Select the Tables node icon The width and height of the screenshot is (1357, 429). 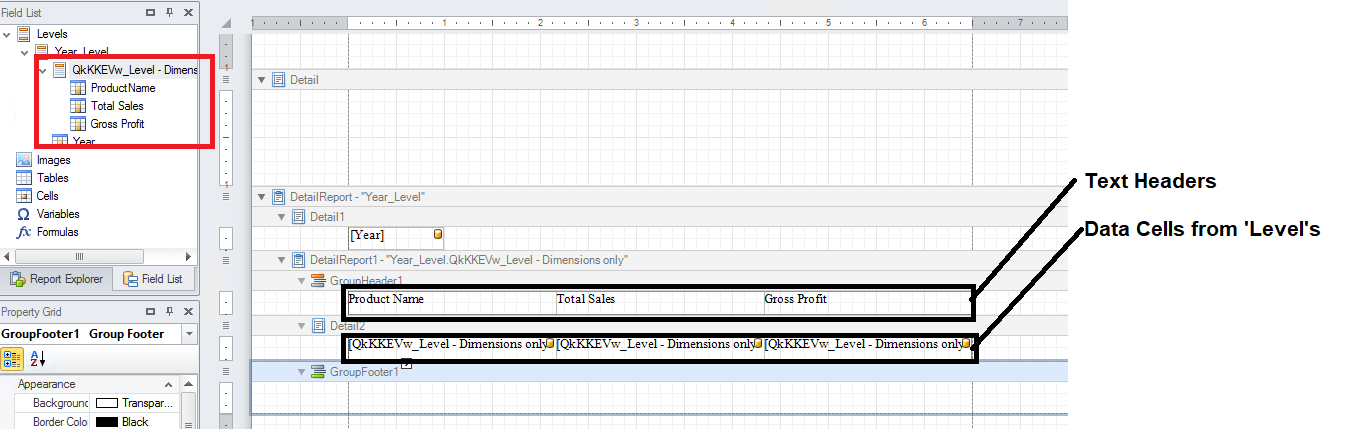coord(24,178)
